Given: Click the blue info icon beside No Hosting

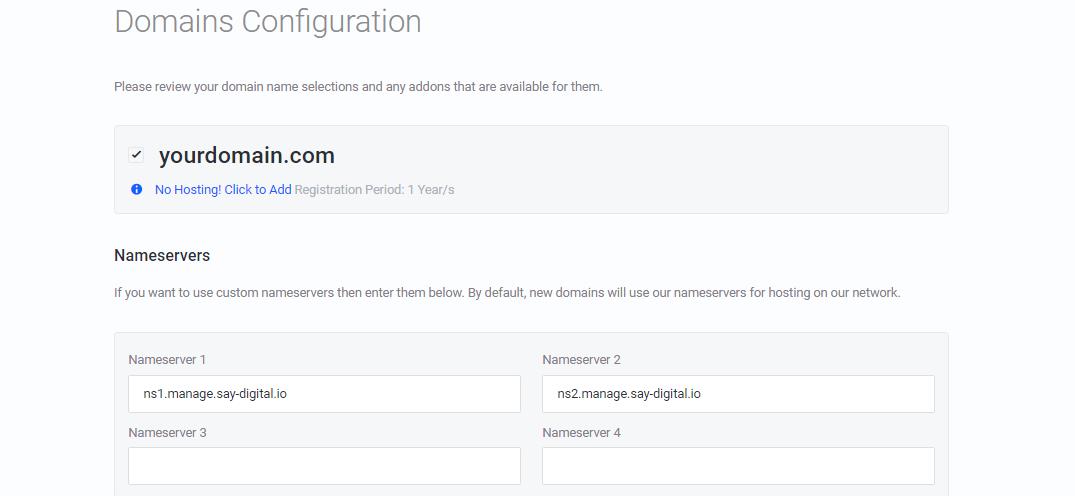Looking at the screenshot, I should (x=137, y=189).
